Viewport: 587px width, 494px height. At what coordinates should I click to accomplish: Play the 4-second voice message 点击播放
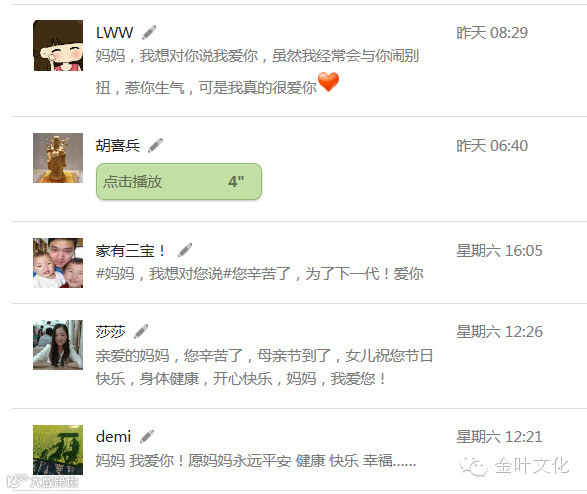[x=179, y=182]
